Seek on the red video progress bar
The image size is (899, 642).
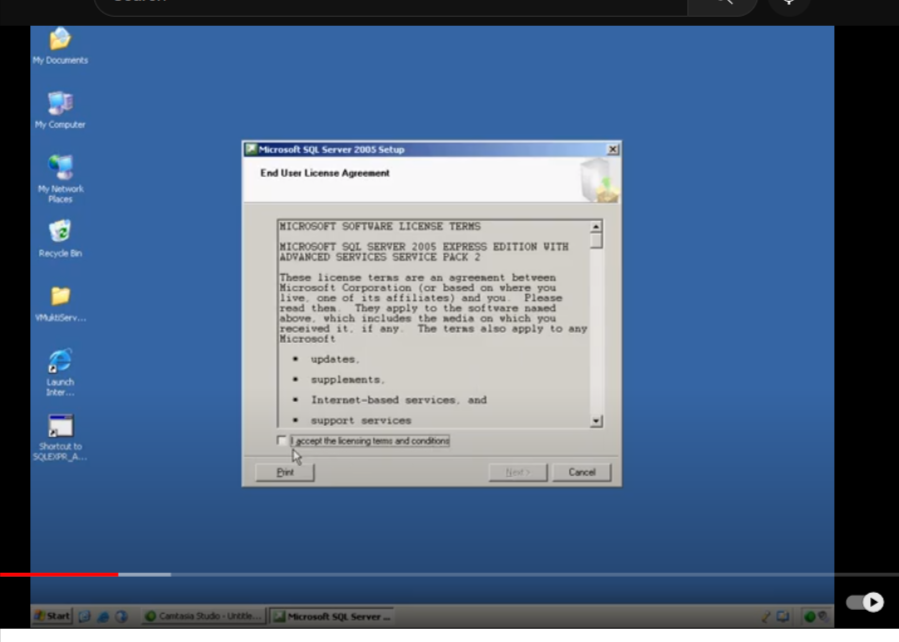(59, 574)
